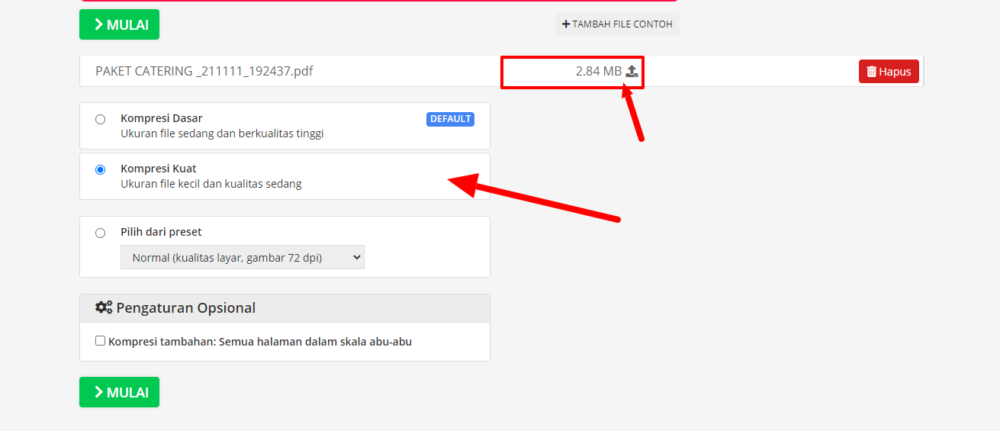Click the plus icon on Tambah File Contoh
The height and width of the screenshot is (431, 1000).
(x=566, y=24)
